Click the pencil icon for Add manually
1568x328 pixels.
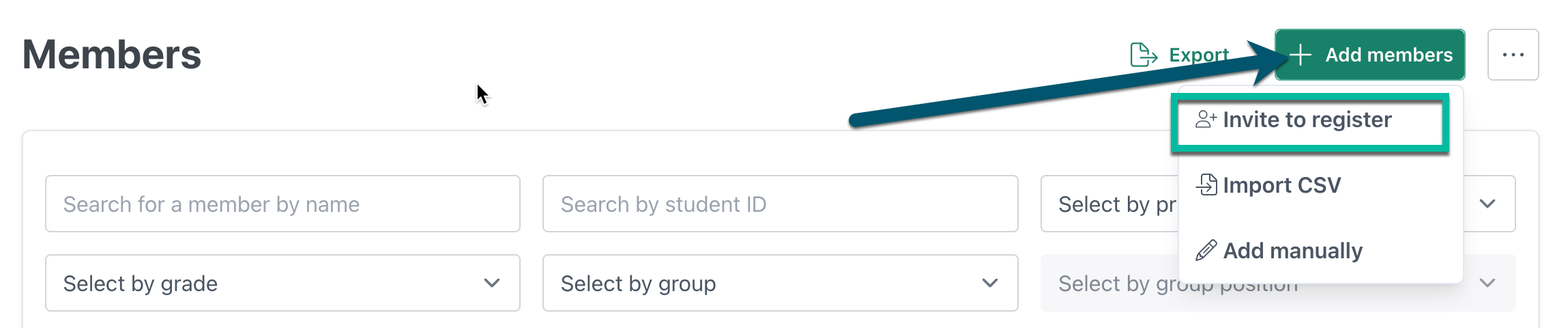click(1206, 251)
